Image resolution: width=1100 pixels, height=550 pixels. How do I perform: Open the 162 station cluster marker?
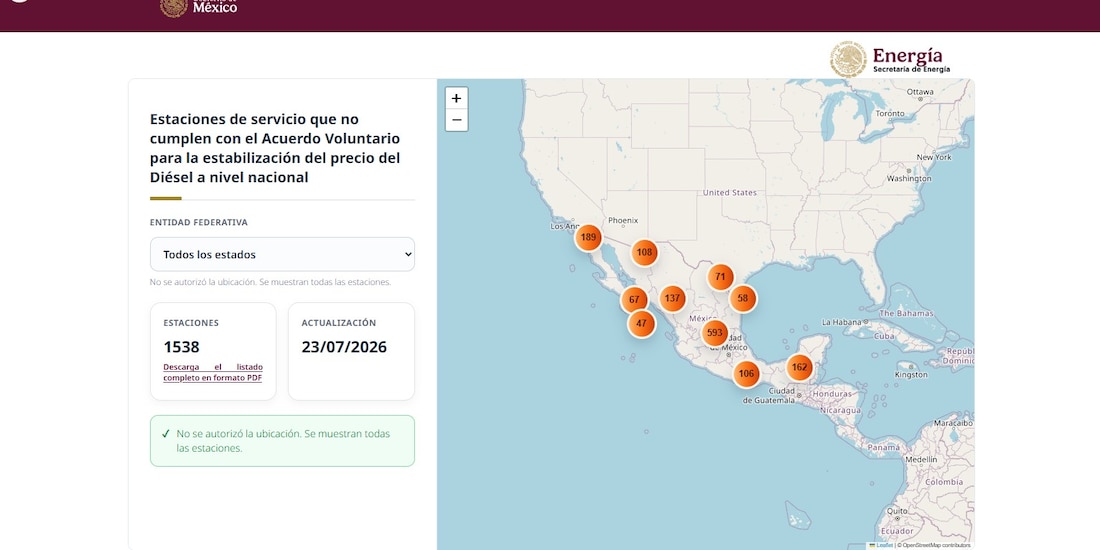coord(799,367)
